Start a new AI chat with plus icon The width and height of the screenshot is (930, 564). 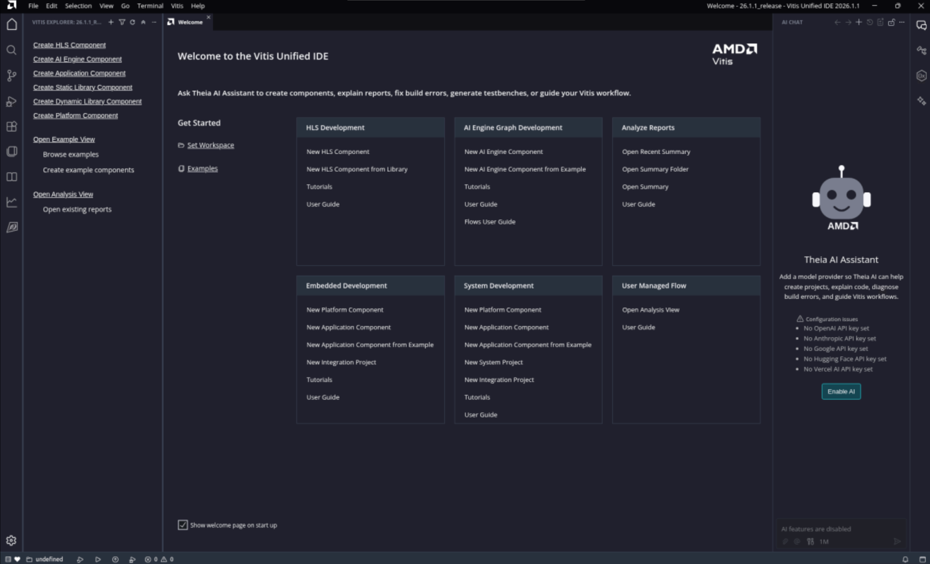pos(859,22)
